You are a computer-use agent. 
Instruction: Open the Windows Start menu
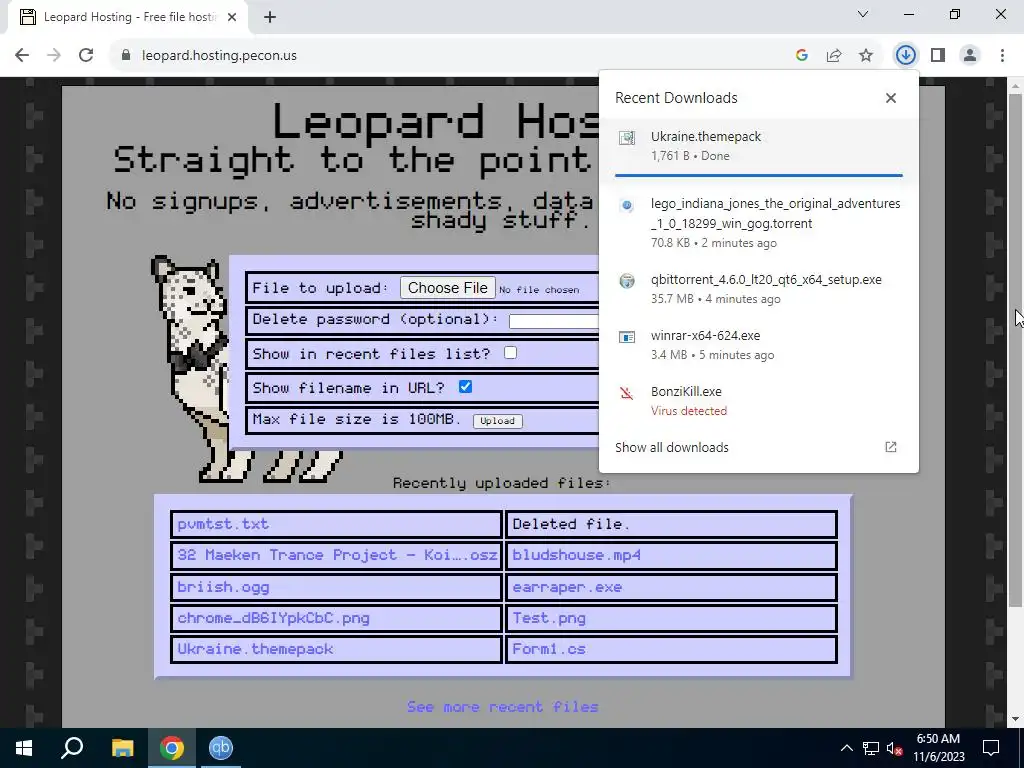[24, 748]
